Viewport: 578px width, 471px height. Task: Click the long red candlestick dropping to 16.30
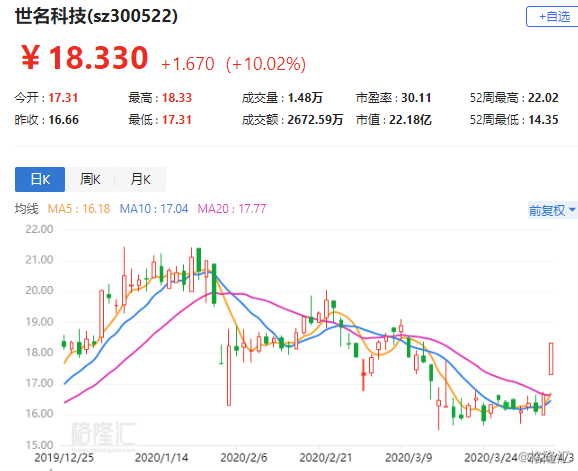point(229,374)
